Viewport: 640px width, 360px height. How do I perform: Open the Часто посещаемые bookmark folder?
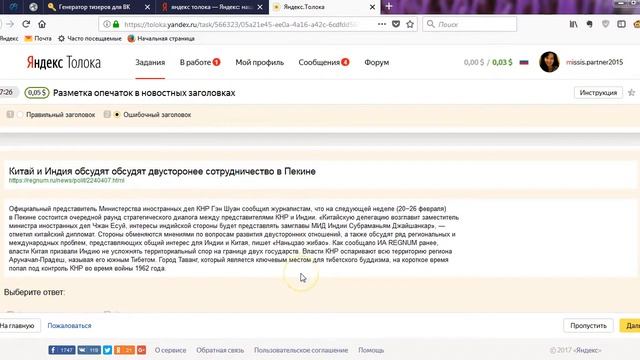[x=90, y=38]
